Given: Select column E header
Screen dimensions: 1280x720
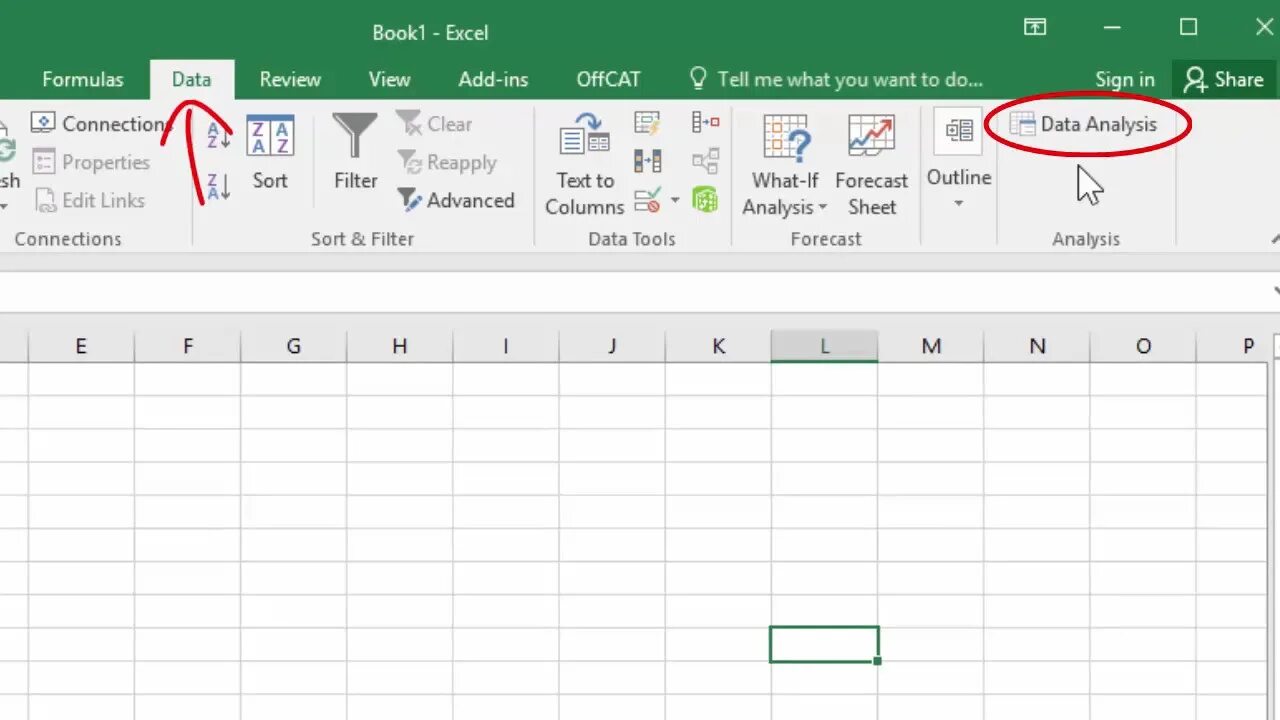Looking at the screenshot, I should (x=81, y=347).
